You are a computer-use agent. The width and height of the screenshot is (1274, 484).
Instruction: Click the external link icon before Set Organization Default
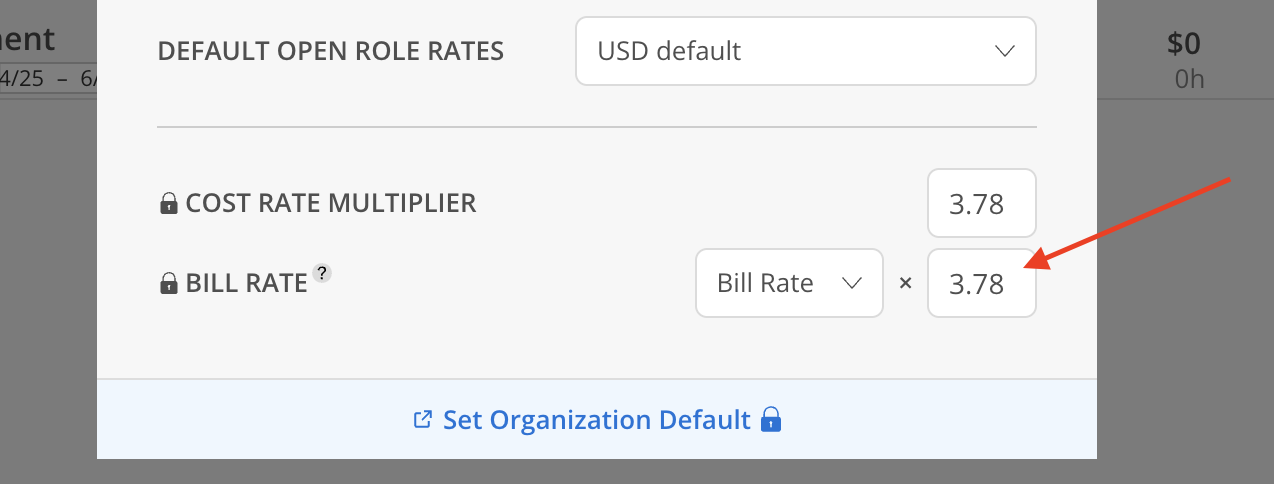(x=423, y=419)
